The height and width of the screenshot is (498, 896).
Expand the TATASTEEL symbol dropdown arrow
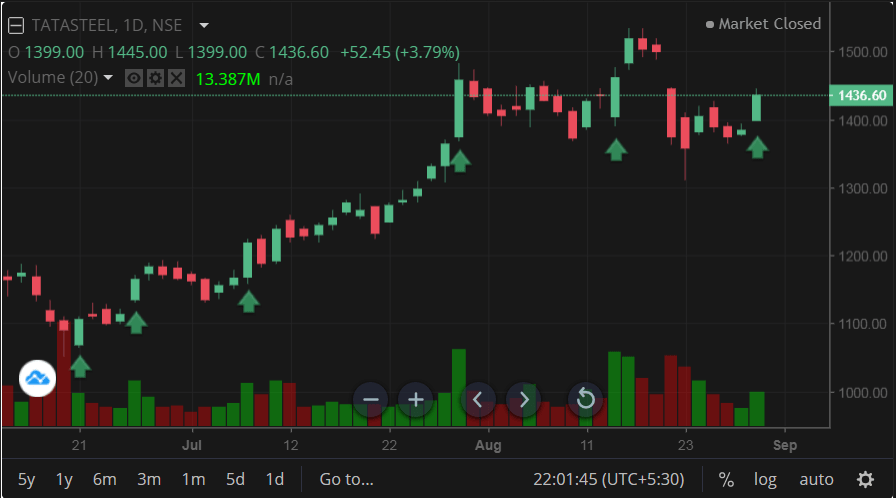[x=204, y=25]
